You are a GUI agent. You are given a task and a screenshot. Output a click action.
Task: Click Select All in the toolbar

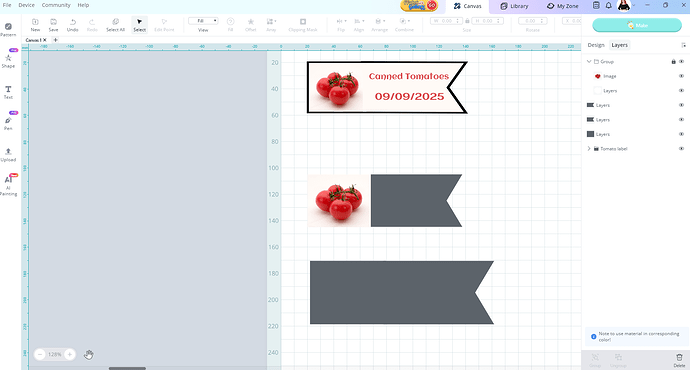point(115,25)
